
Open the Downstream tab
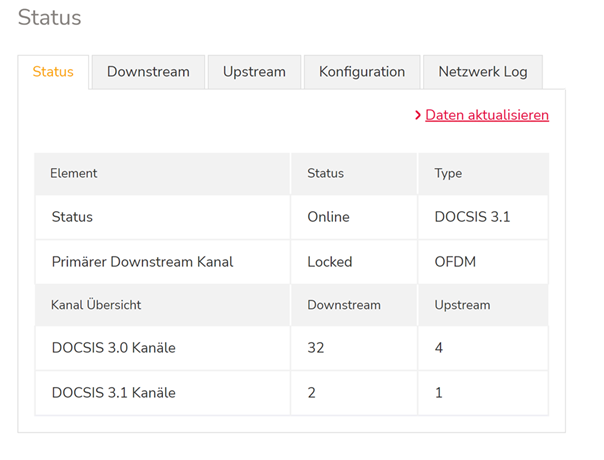pyautogui.click(x=148, y=72)
